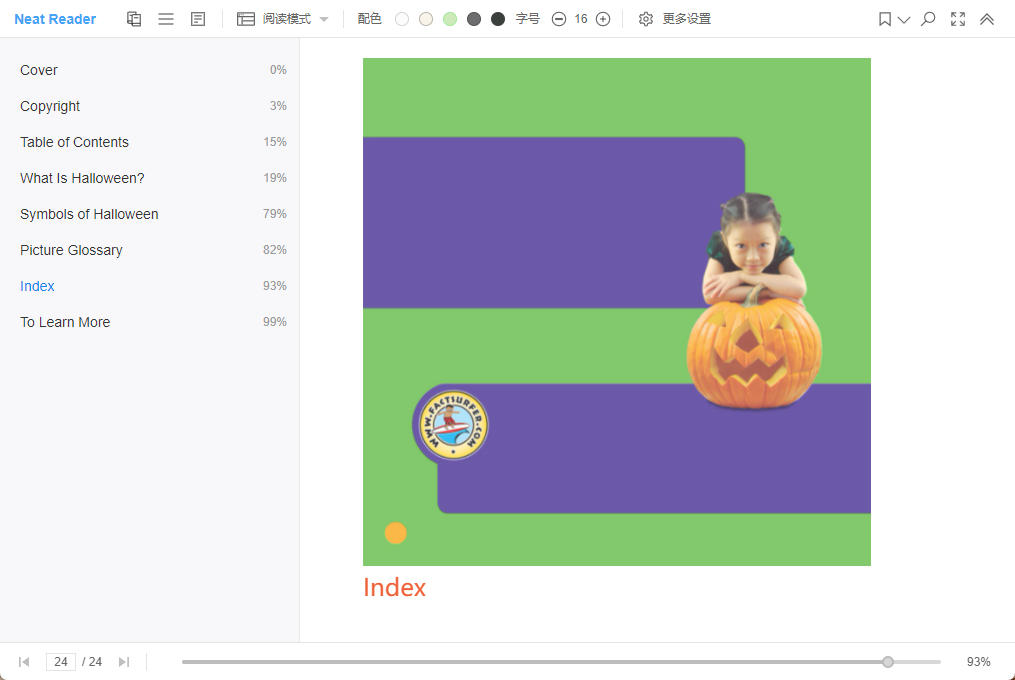
Task: Open the search icon in the toolbar
Action: pyautogui.click(x=927, y=18)
